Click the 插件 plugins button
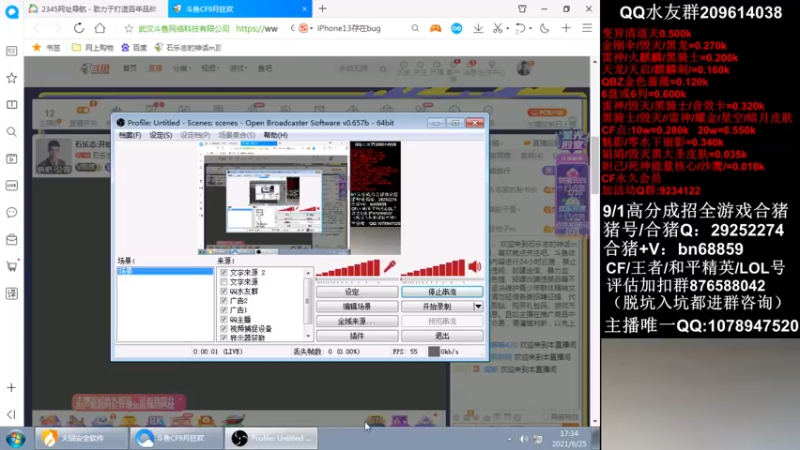Screen dimensions: 800x450 357,336
